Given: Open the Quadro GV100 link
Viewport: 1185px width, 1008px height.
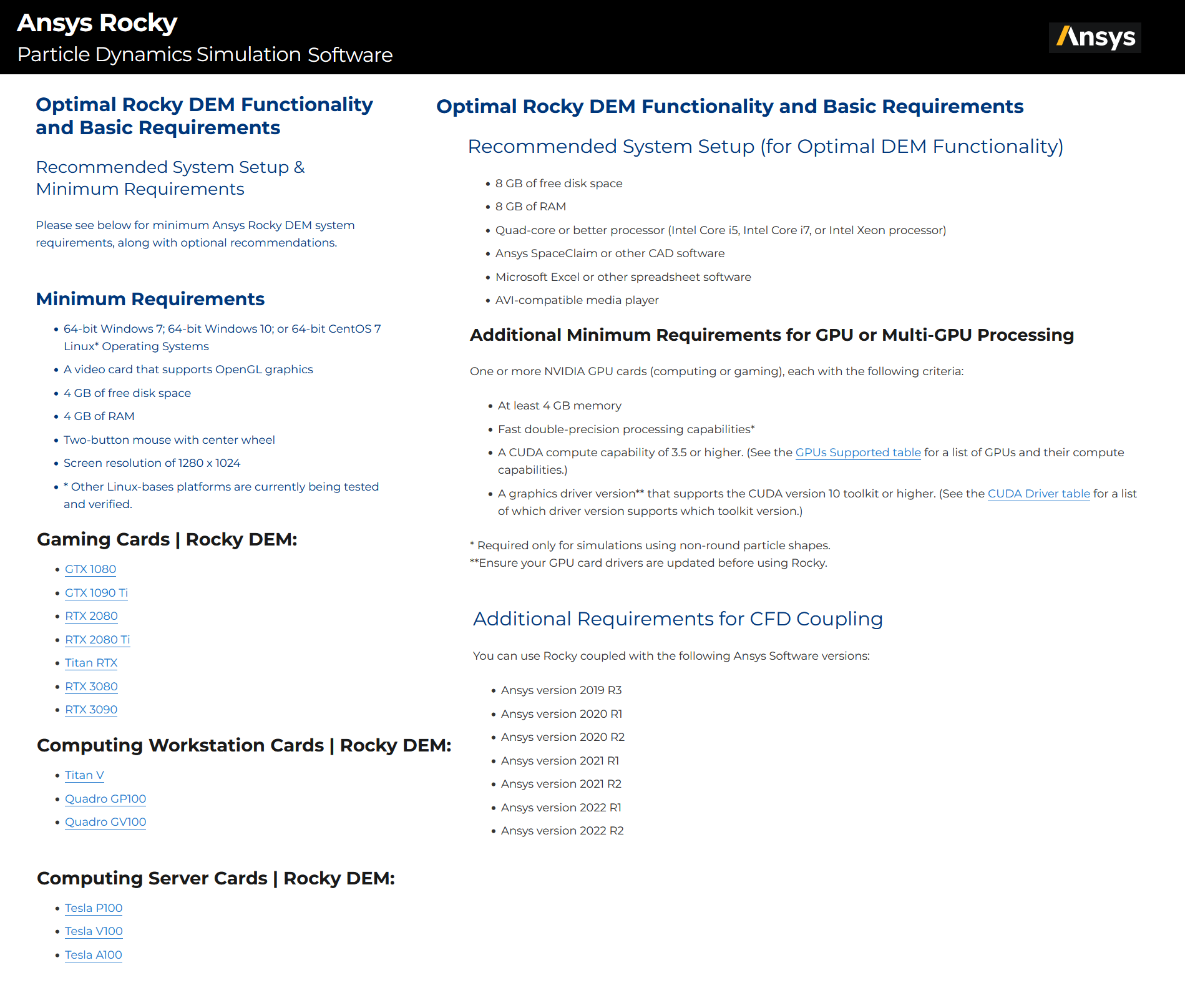Looking at the screenshot, I should (x=105, y=822).
